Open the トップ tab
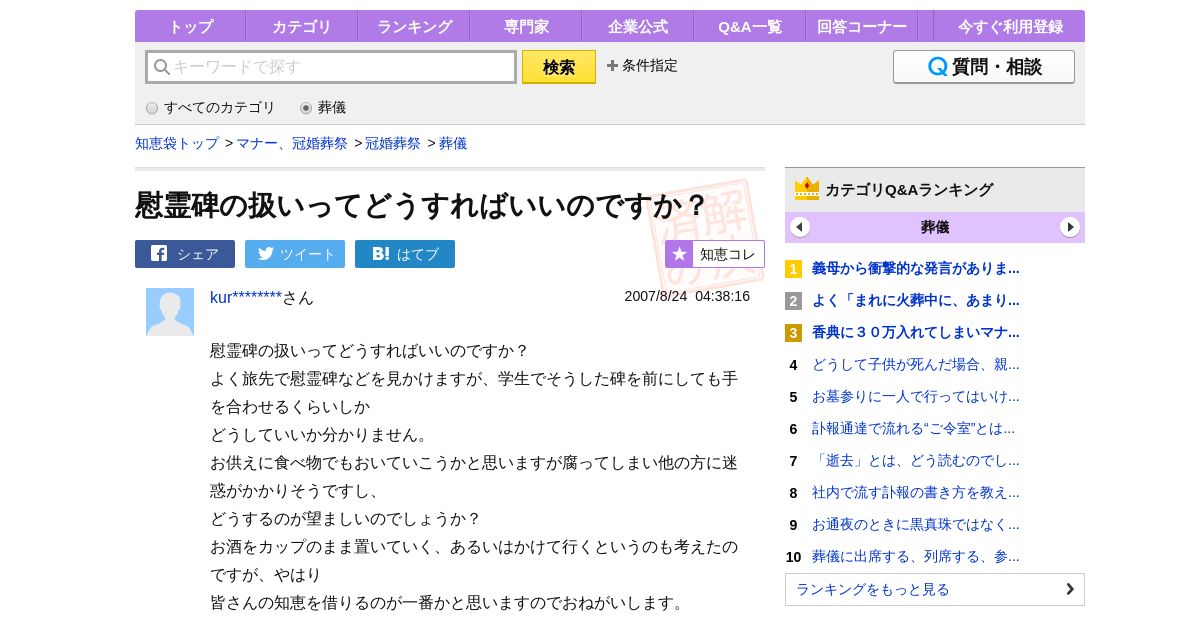This screenshot has height=630, width=1200. (x=190, y=26)
